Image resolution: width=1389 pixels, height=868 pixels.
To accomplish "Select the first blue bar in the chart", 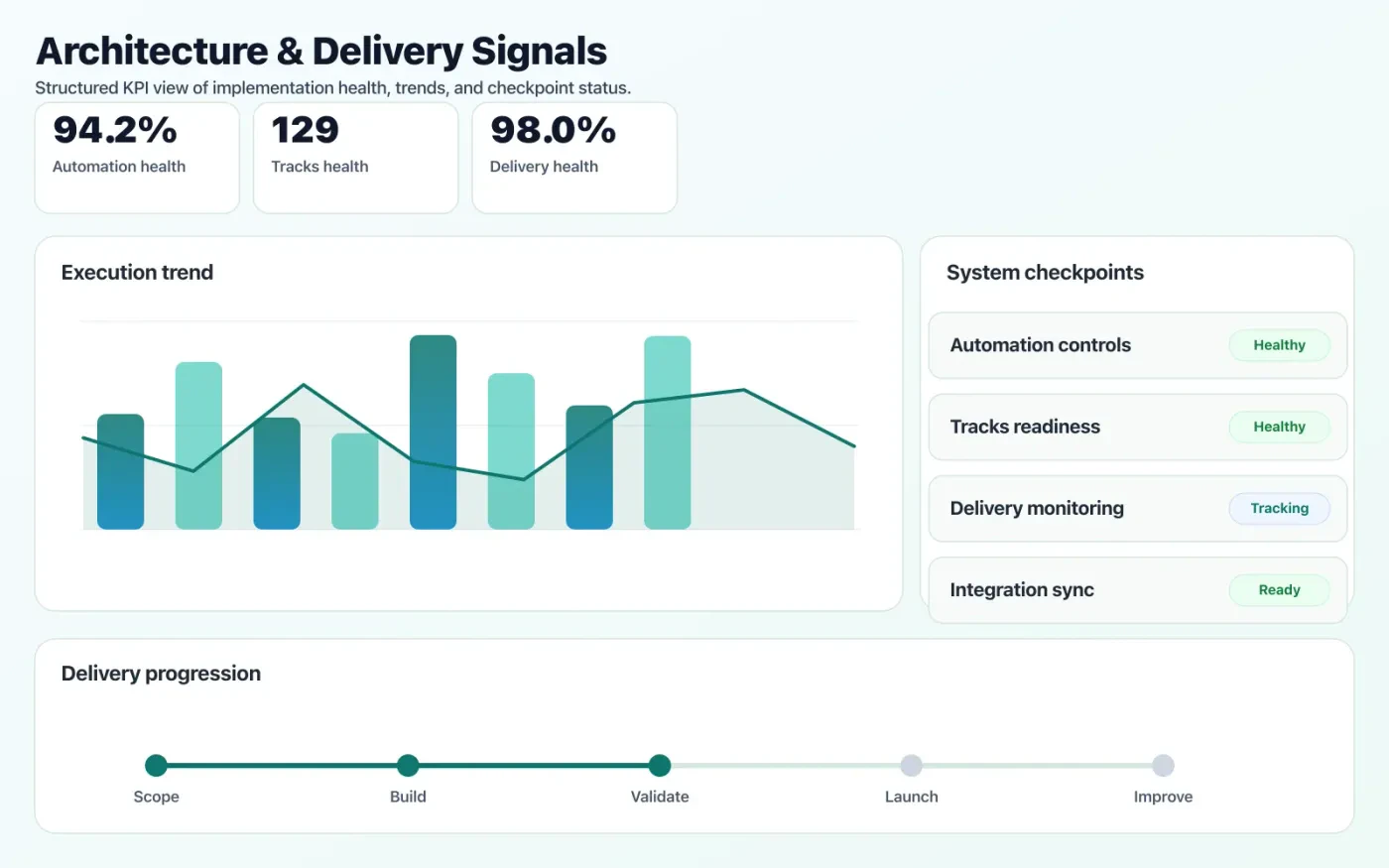I will (120, 469).
